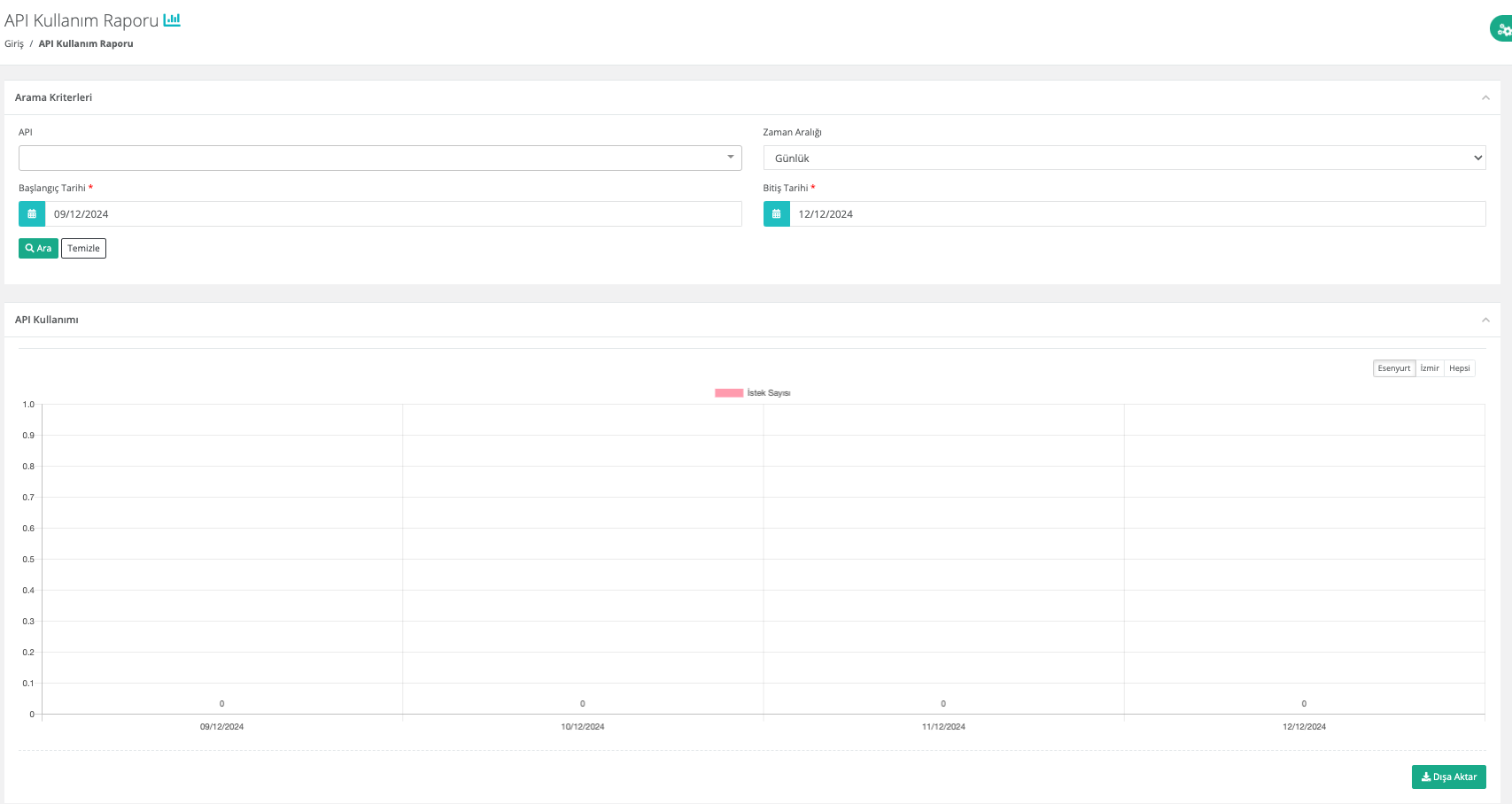
Task: Click the Giriş breadcrumb link
Action: click(x=14, y=43)
